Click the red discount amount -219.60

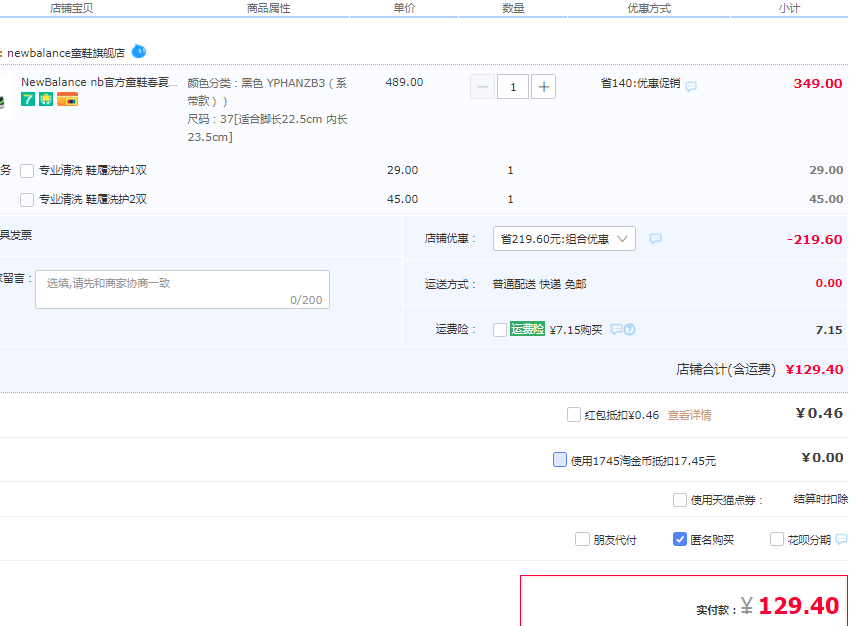point(815,239)
